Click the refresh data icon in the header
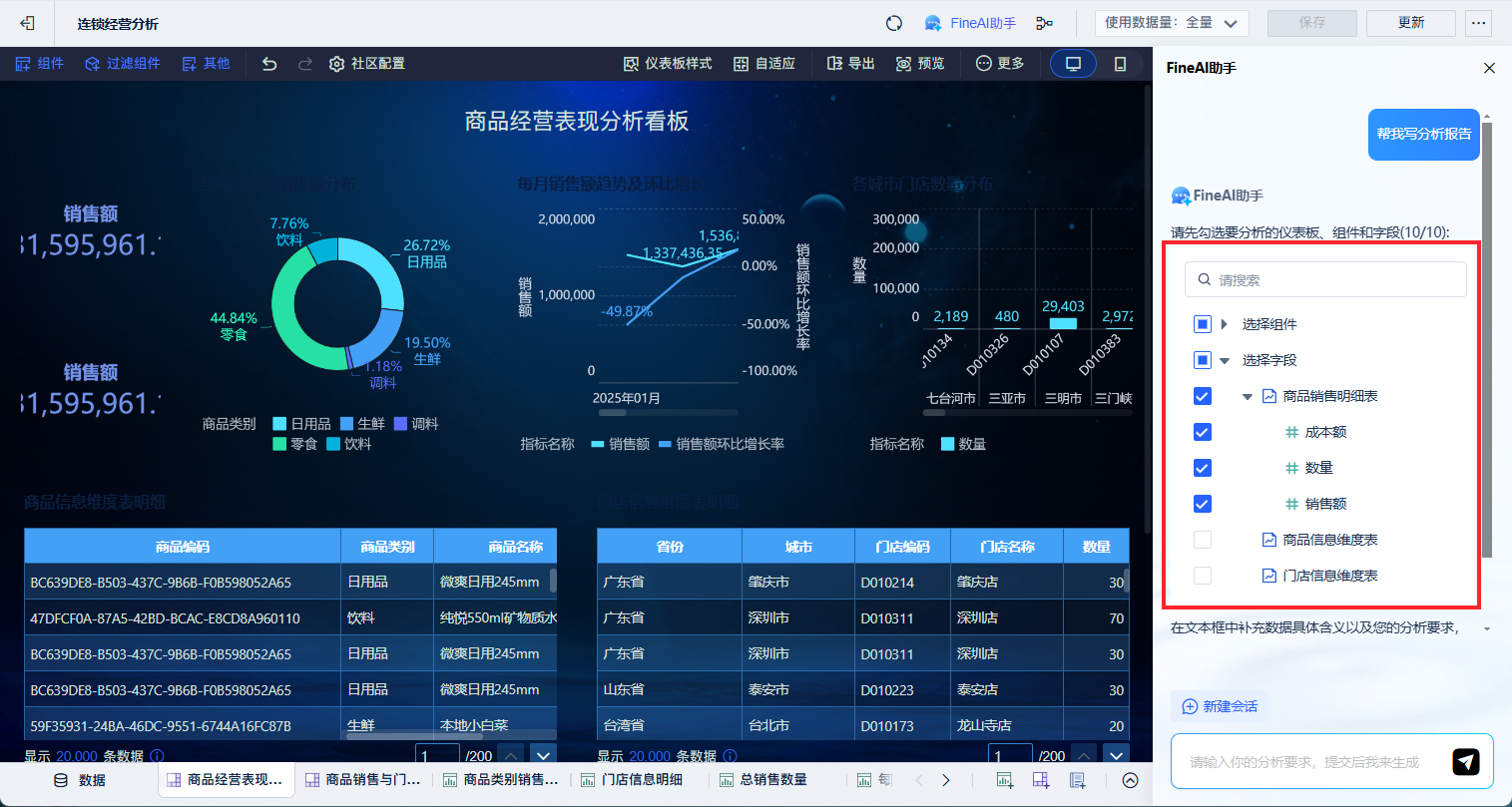This screenshot has width=1512, height=807. [894, 23]
